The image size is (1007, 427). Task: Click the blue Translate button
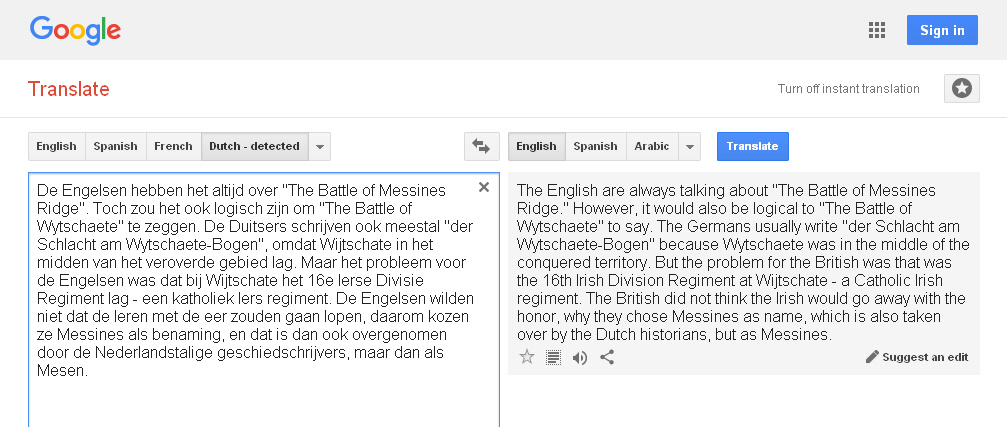click(x=753, y=146)
